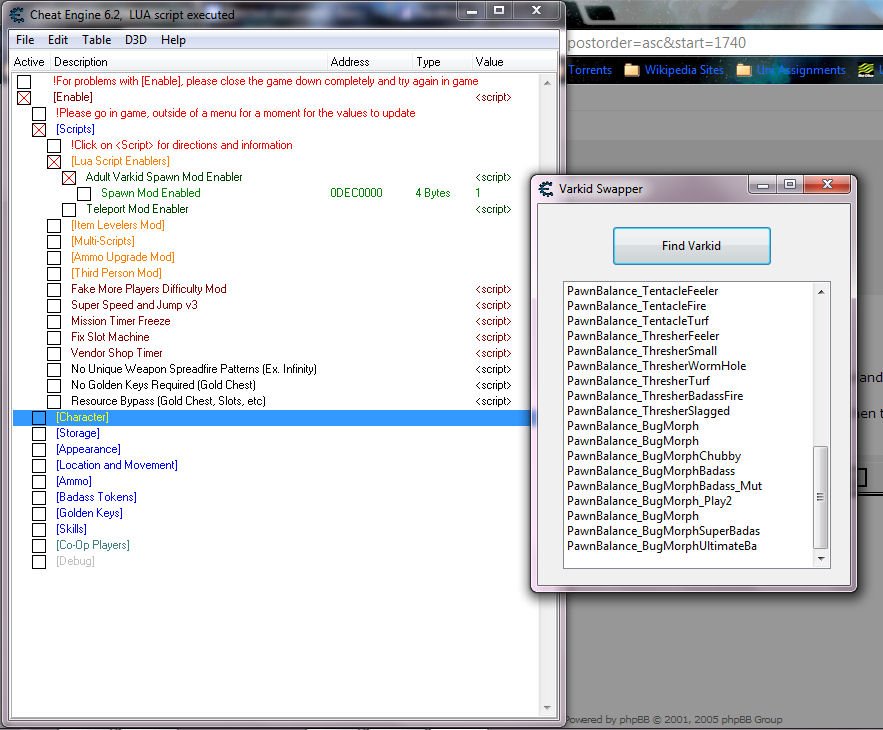Enable the Fix Slot Machine checkbox
The image size is (883, 730).
(54, 338)
